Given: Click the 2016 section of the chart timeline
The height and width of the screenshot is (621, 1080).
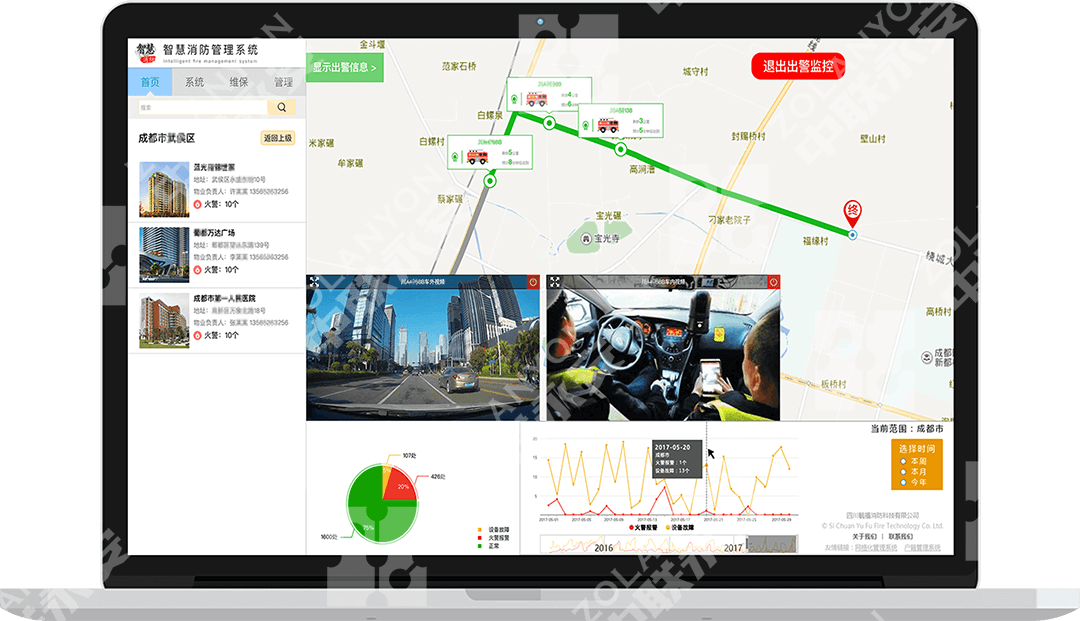Looking at the screenshot, I should tap(603, 548).
